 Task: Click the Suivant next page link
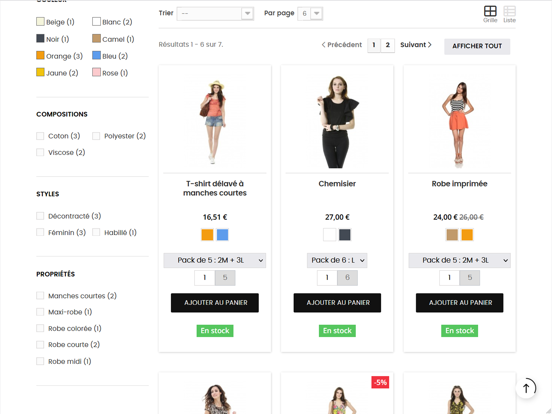pyautogui.click(x=416, y=45)
